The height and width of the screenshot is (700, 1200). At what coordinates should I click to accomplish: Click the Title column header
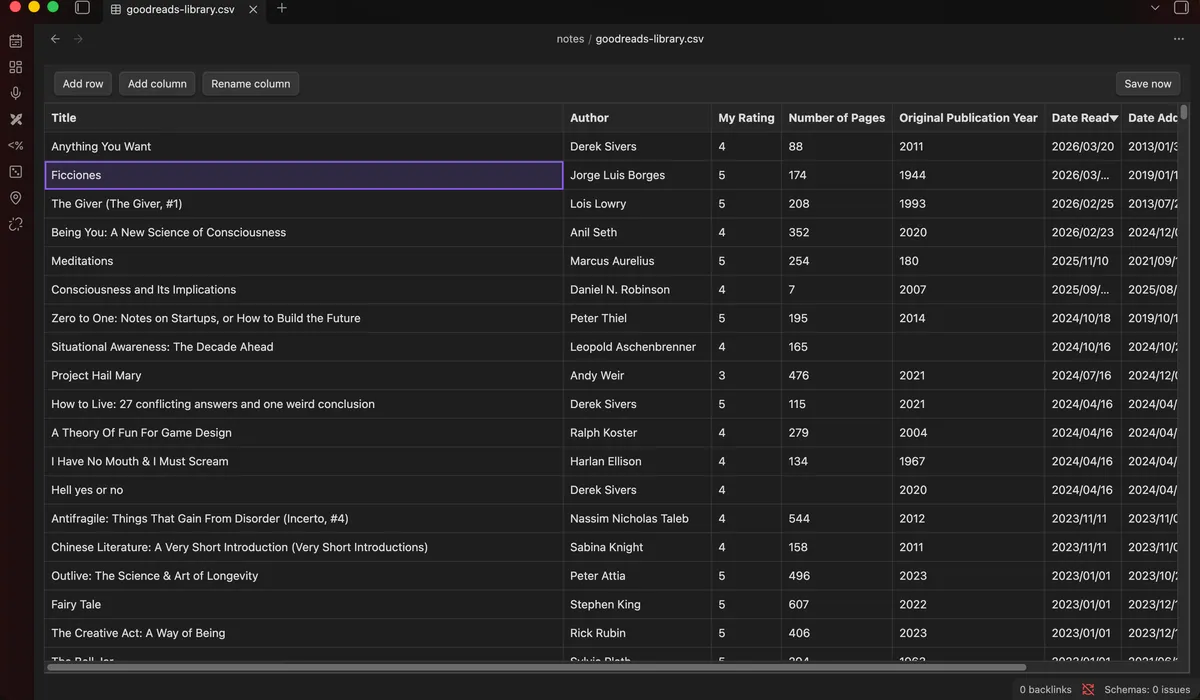click(304, 118)
